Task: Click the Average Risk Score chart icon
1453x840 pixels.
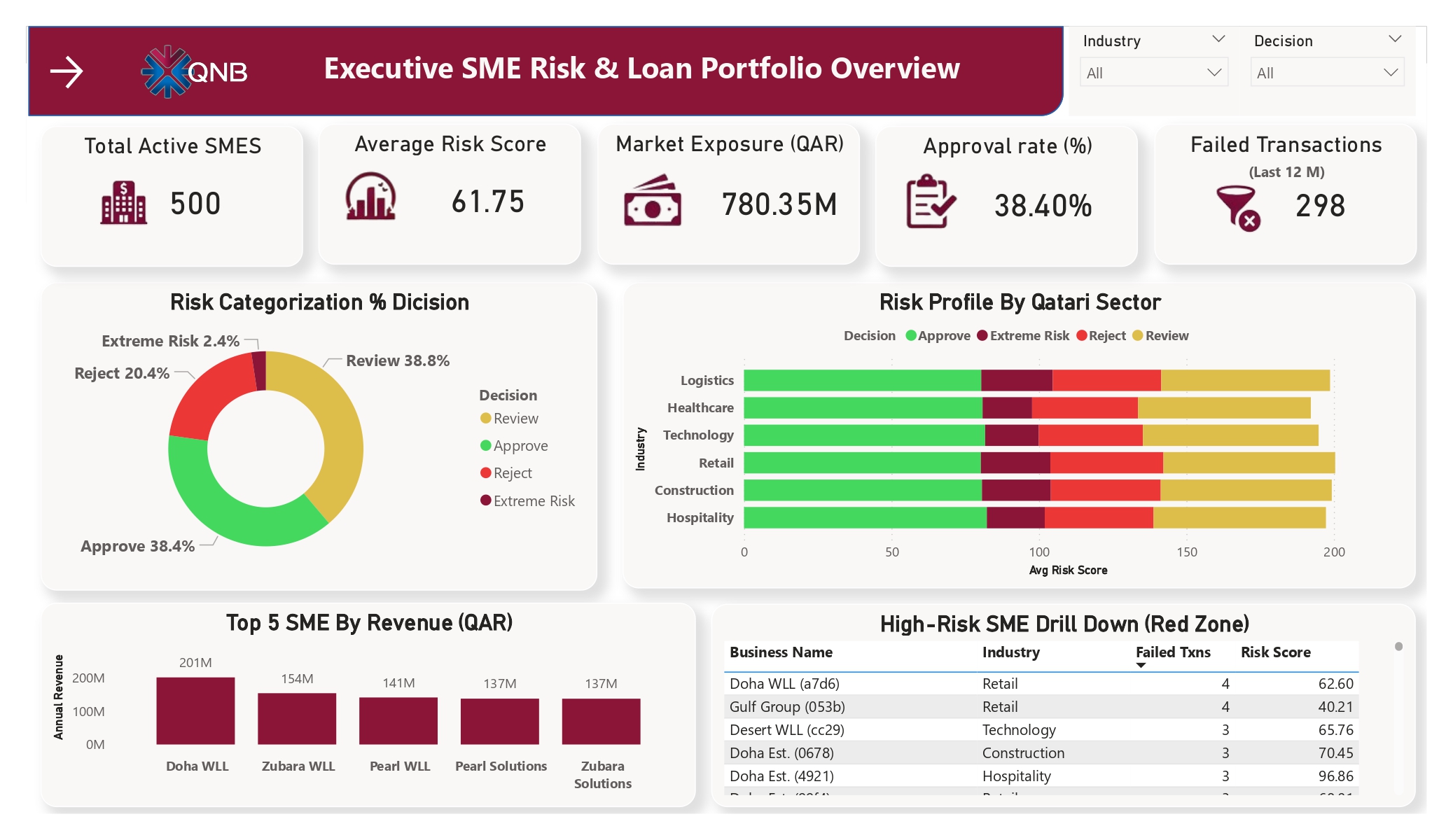Action: 370,197
